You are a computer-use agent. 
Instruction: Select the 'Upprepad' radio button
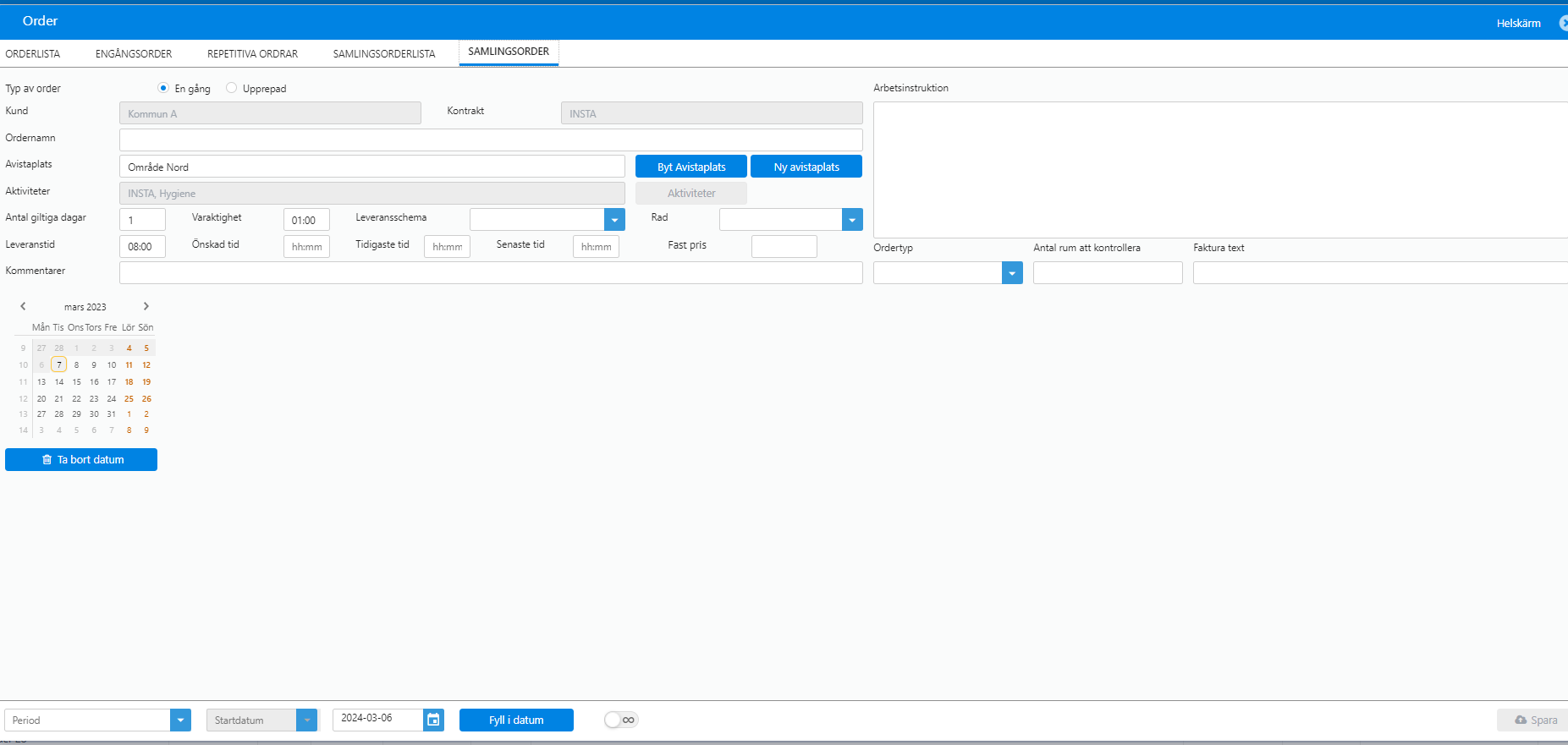231,88
